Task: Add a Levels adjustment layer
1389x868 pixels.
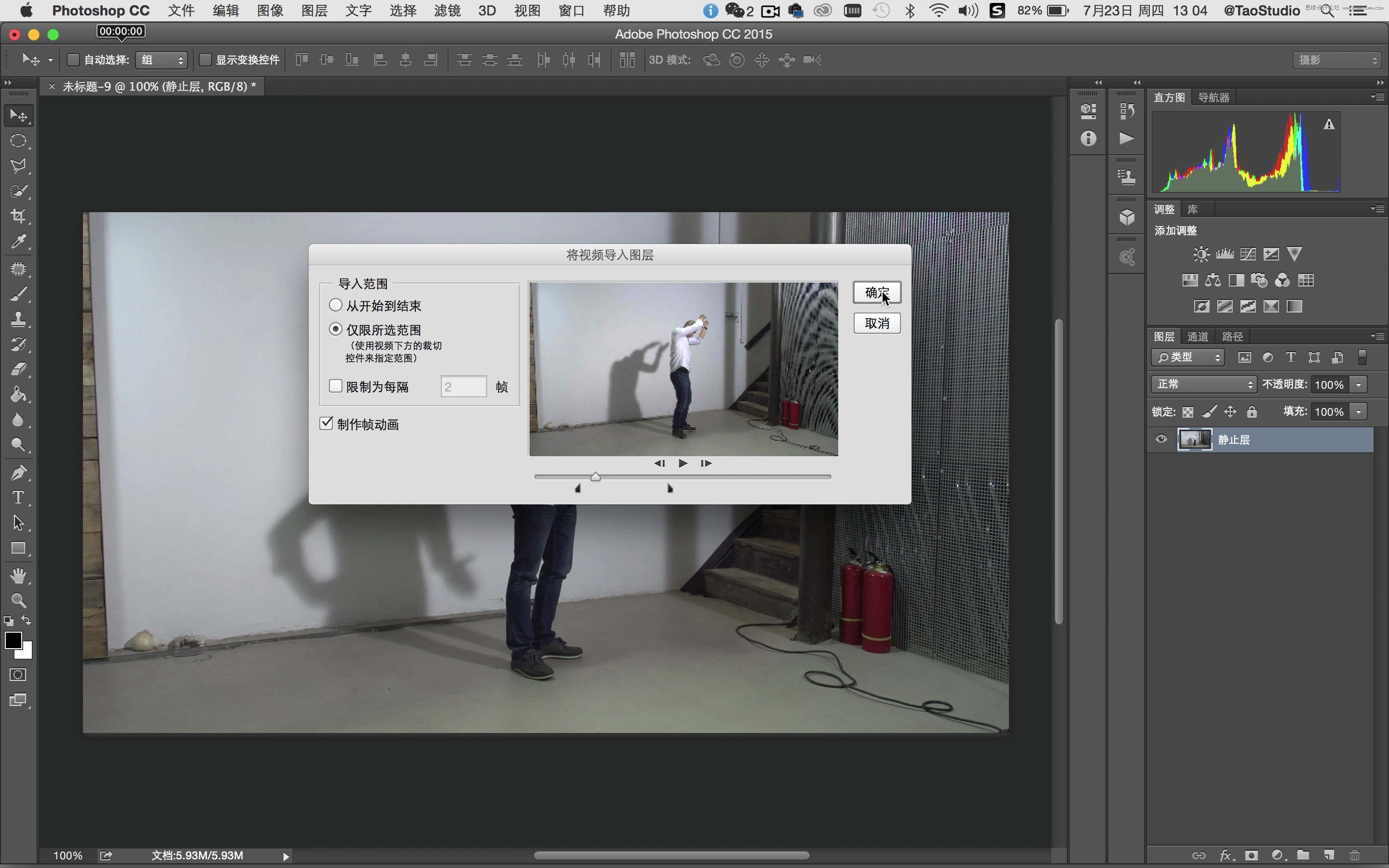Action: coord(1224,253)
